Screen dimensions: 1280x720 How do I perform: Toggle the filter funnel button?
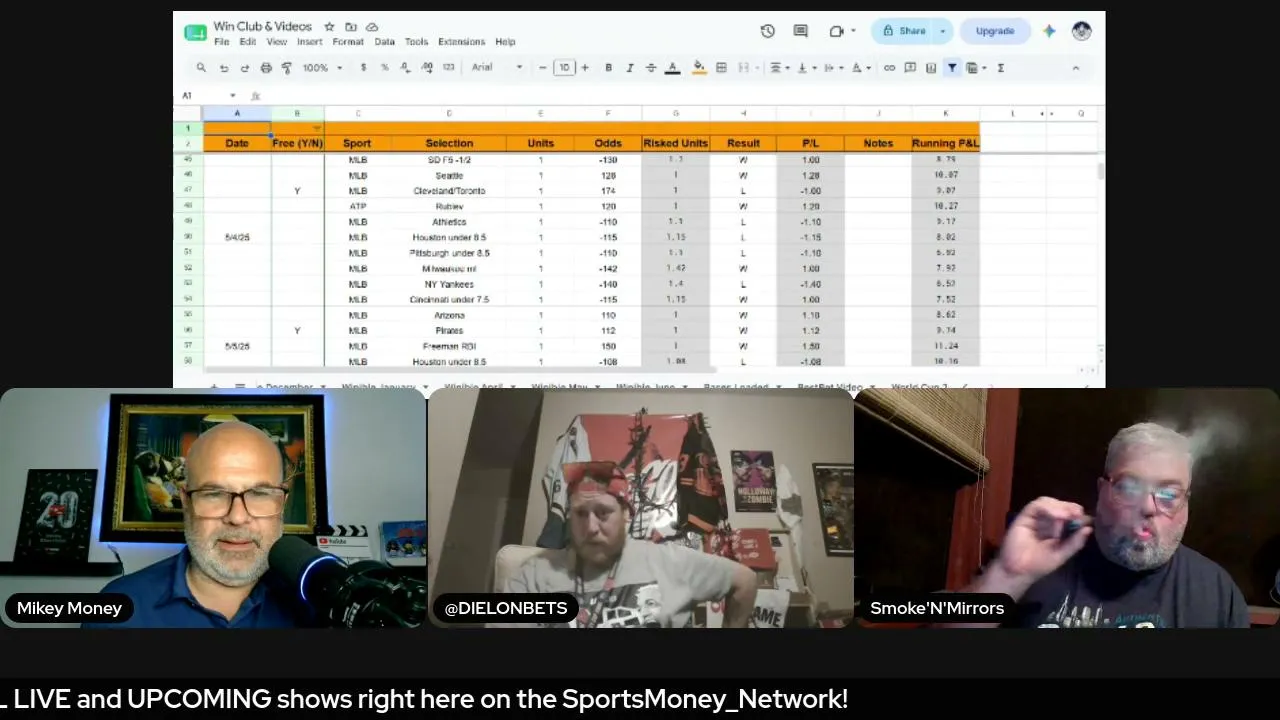(x=952, y=68)
